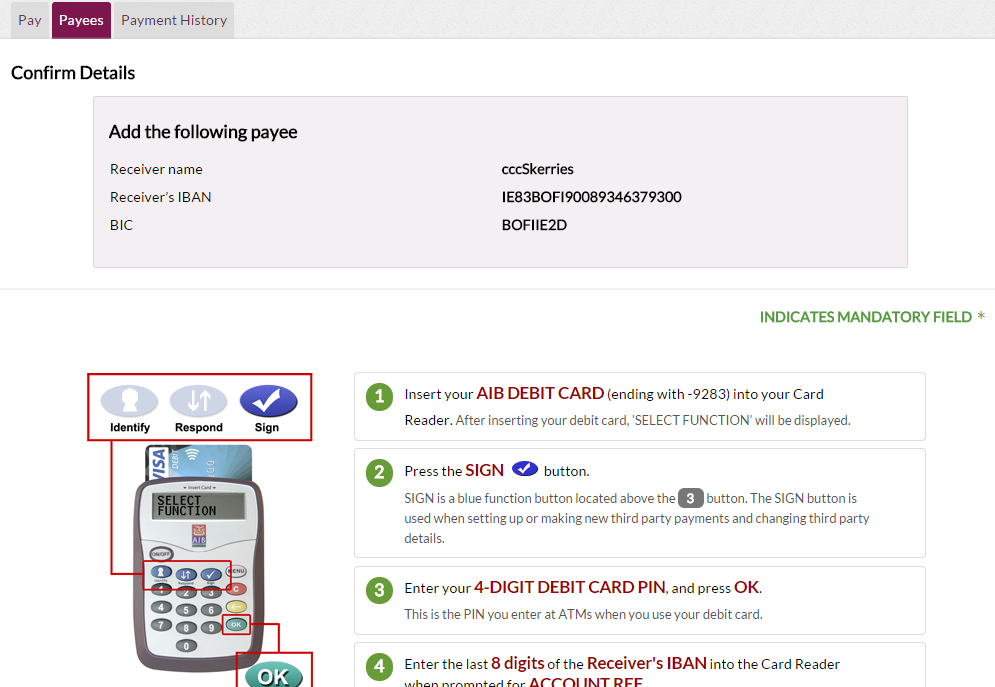The width and height of the screenshot is (995, 687).
Task: Select the Payees tab
Action: [x=81, y=20]
